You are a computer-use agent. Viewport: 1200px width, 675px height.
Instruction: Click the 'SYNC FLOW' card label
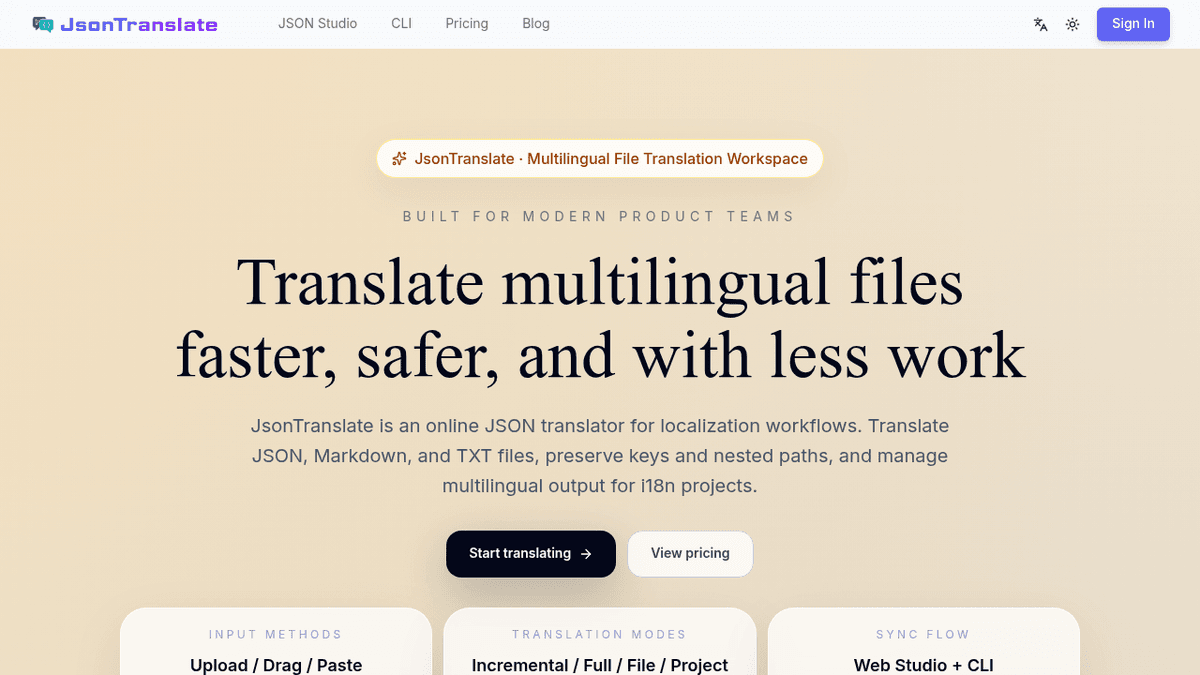coord(924,634)
